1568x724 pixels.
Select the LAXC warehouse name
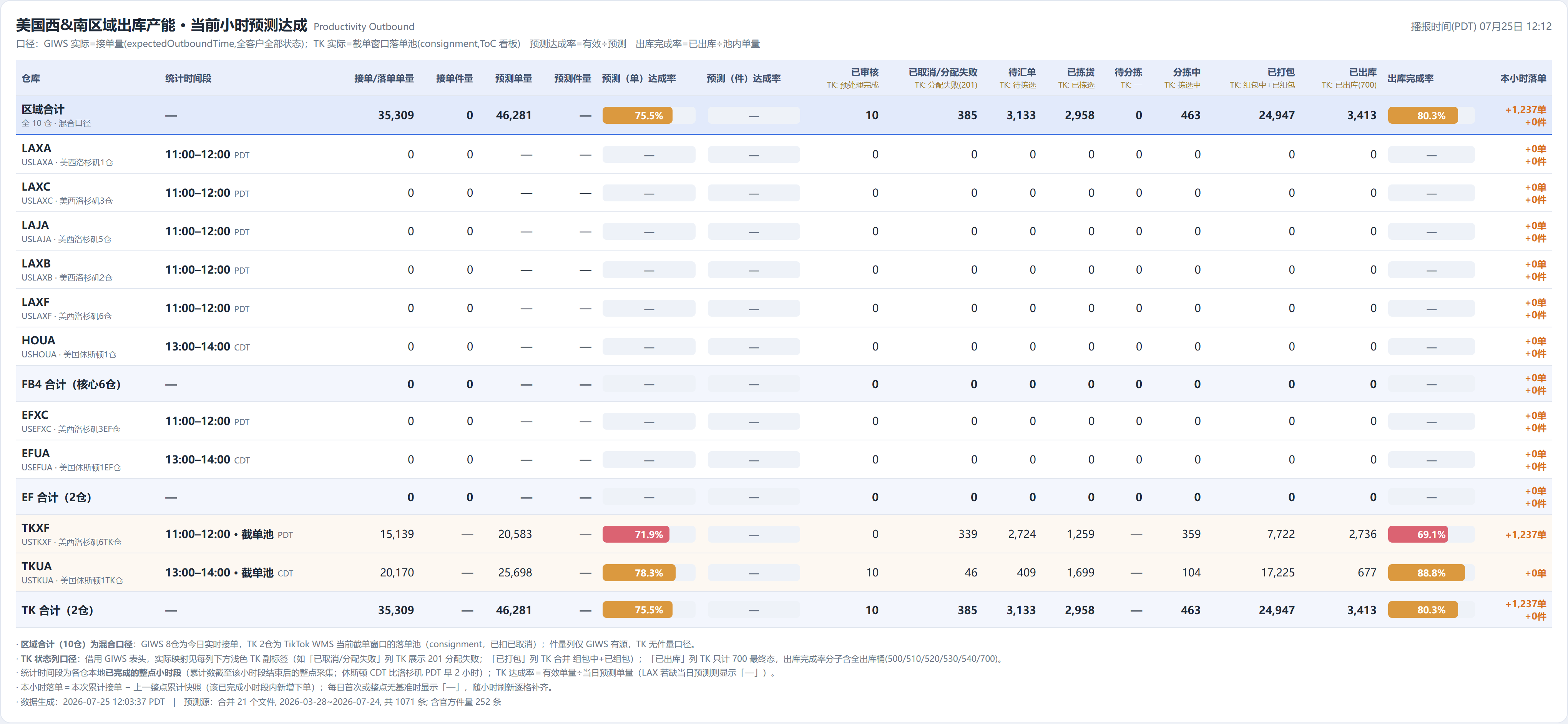pos(36,187)
